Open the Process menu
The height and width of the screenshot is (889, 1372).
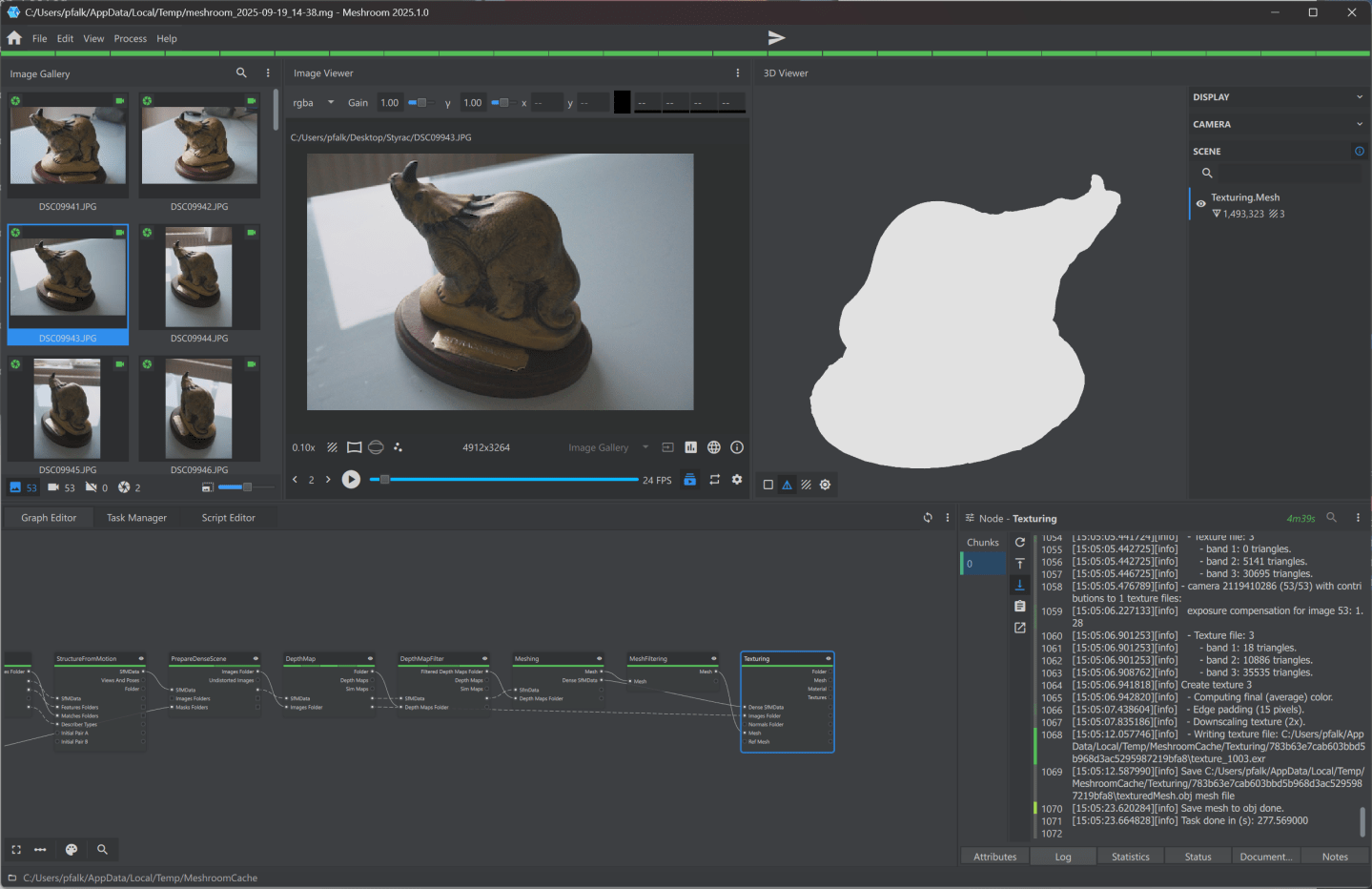(x=130, y=38)
